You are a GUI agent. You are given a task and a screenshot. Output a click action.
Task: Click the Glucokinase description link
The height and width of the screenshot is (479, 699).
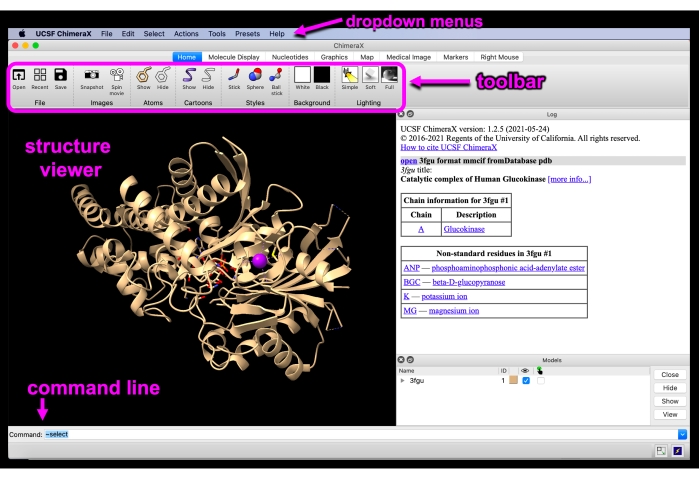coord(464,229)
